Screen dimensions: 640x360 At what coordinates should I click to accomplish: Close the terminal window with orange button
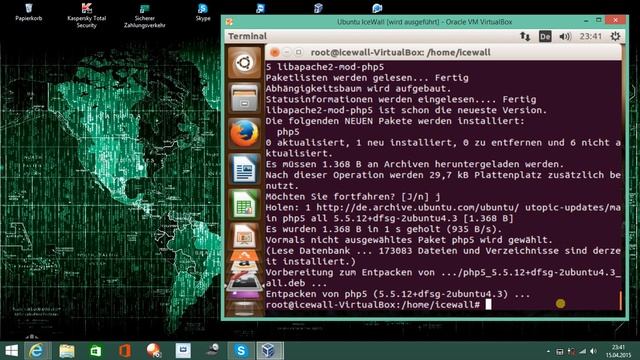[x=275, y=52]
